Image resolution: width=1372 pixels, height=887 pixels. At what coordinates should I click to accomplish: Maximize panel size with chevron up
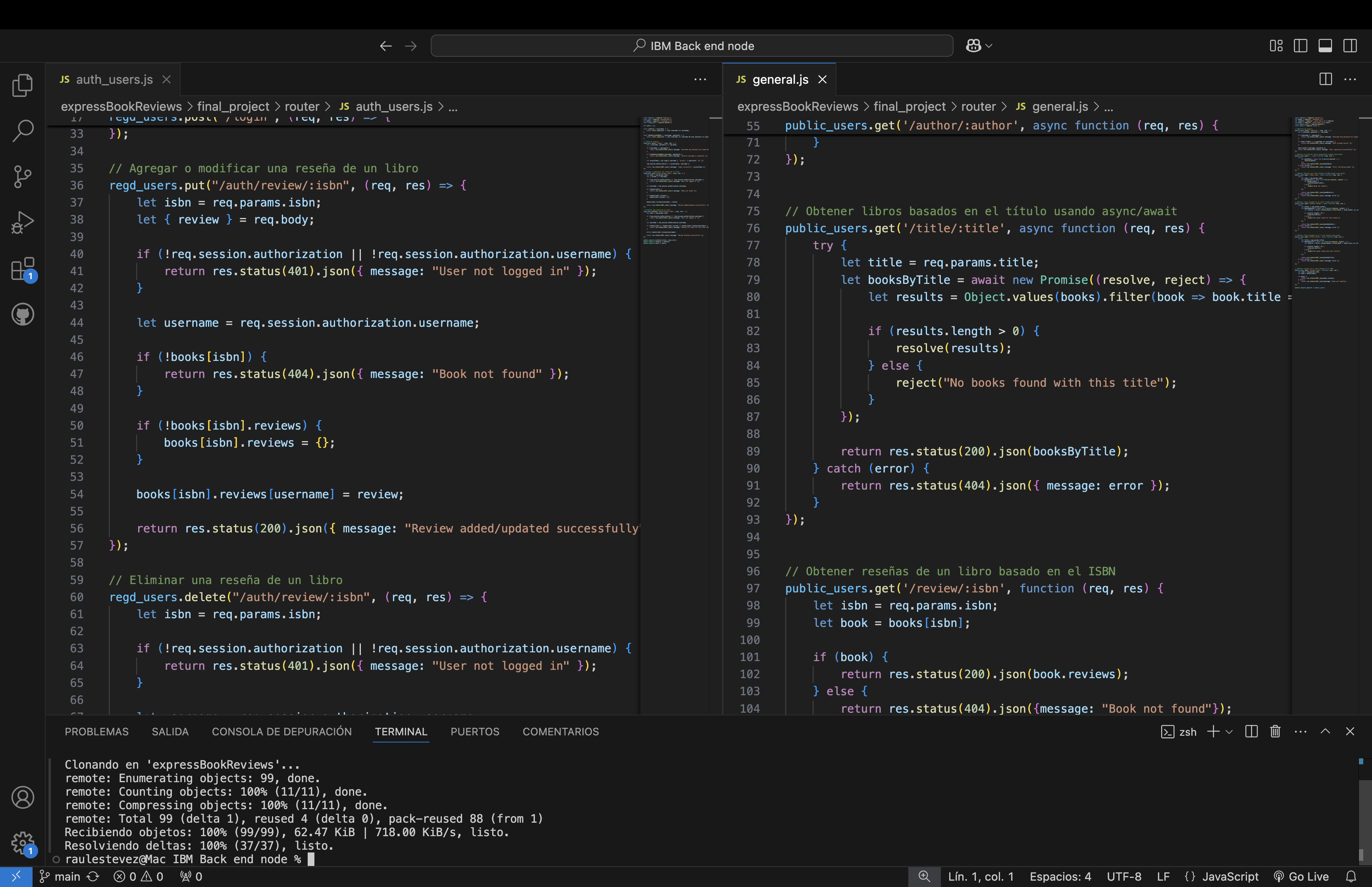[1326, 731]
